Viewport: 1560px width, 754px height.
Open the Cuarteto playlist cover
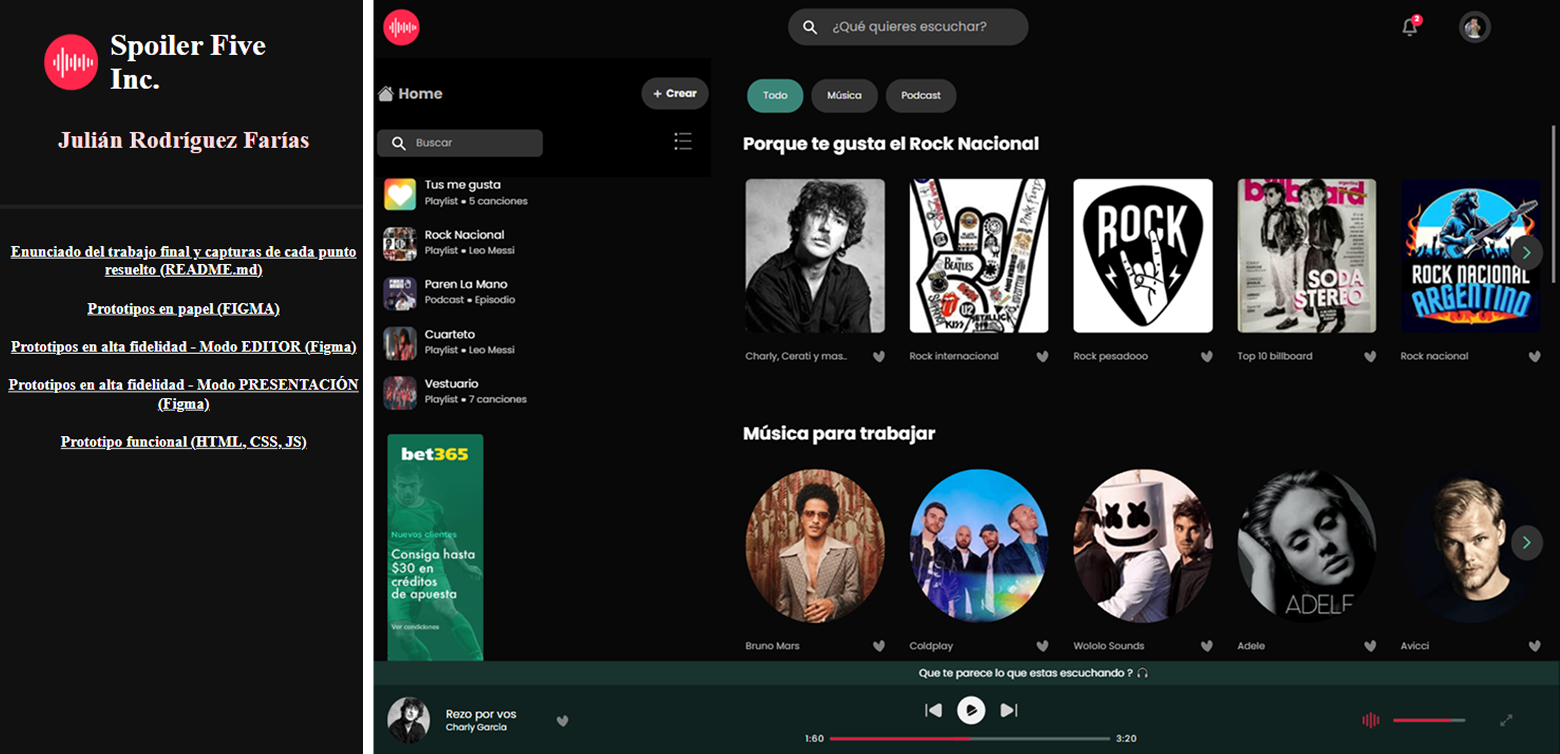coord(400,343)
